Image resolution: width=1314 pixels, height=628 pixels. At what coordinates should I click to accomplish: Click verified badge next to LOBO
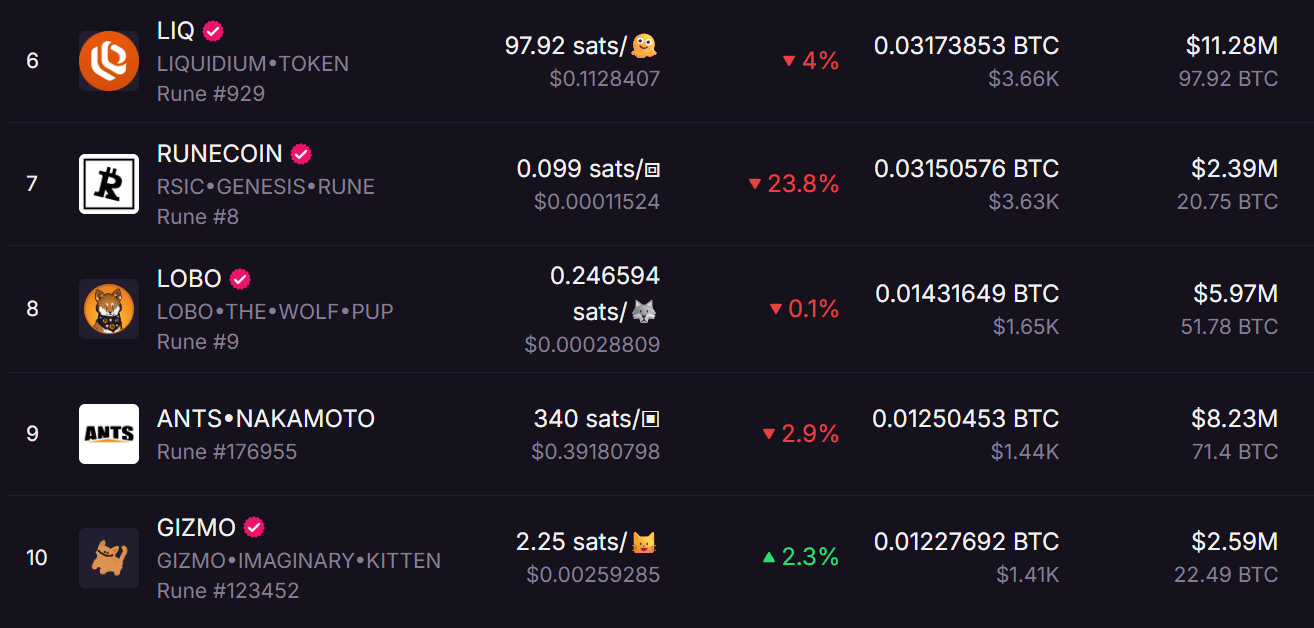click(x=240, y=279)
